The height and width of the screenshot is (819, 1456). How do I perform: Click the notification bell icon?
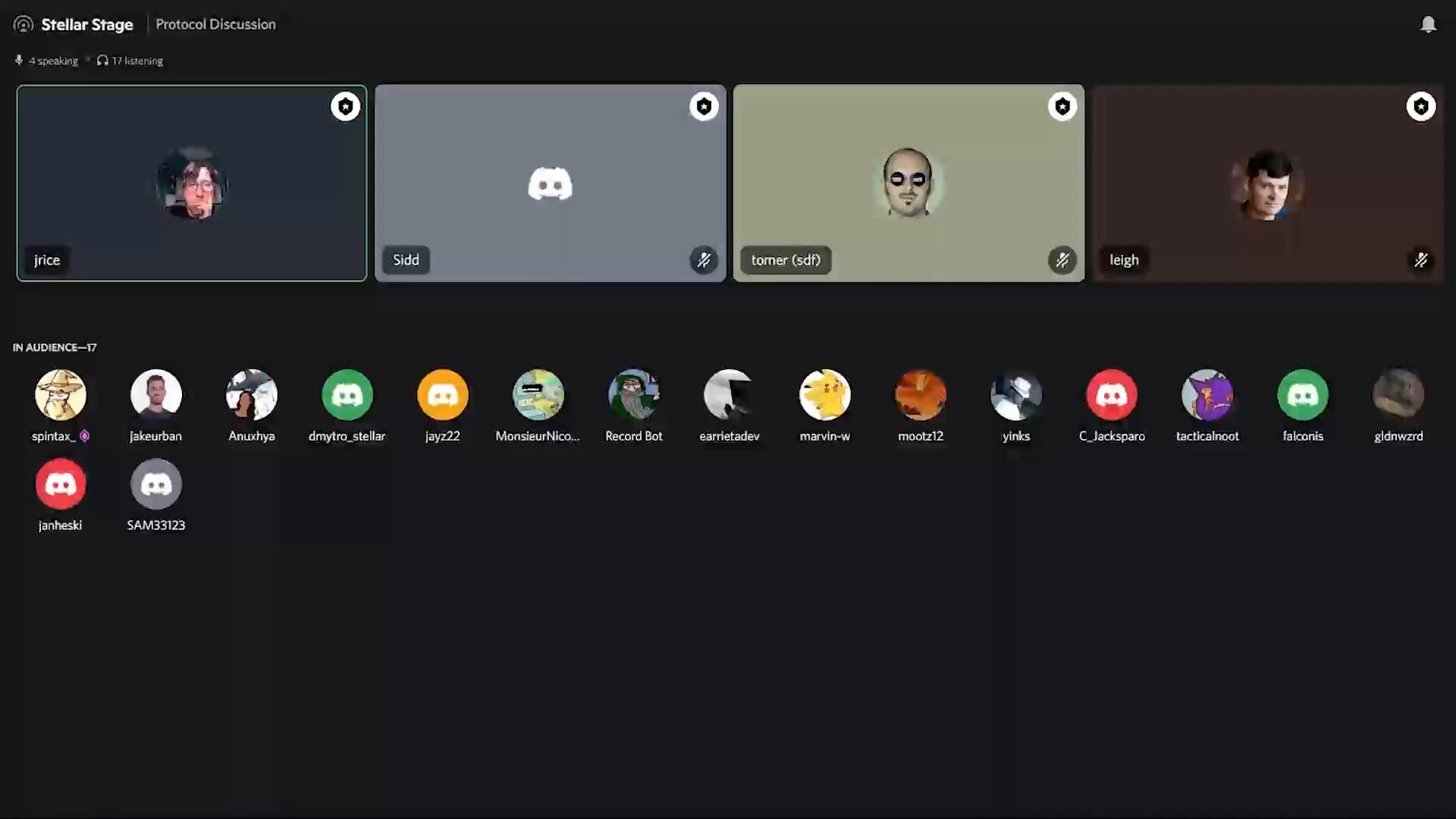(1428, 24)
